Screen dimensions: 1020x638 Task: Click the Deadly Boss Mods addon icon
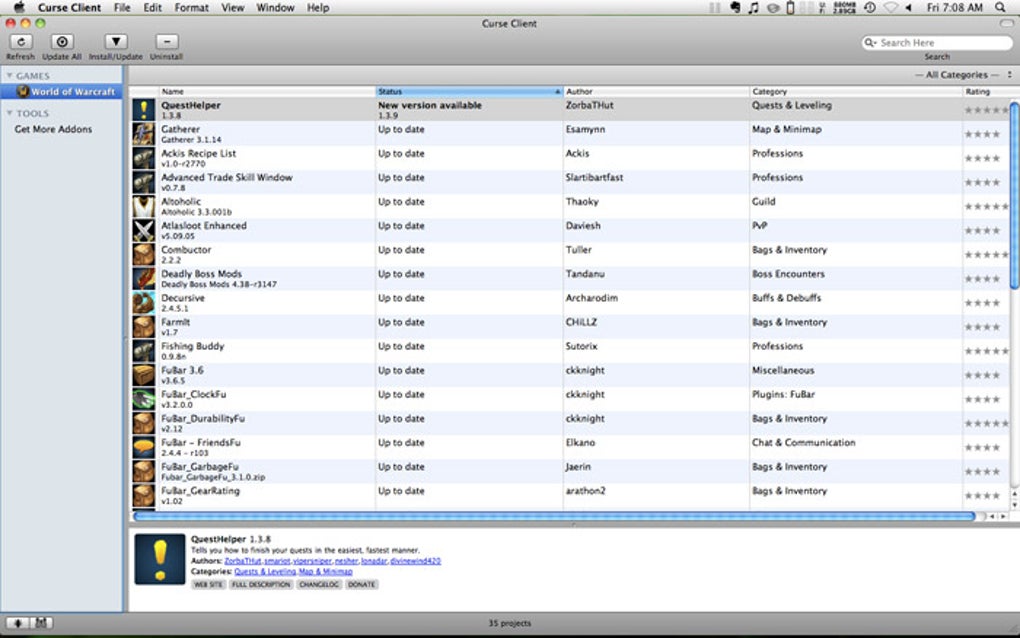tap(144, 278)
